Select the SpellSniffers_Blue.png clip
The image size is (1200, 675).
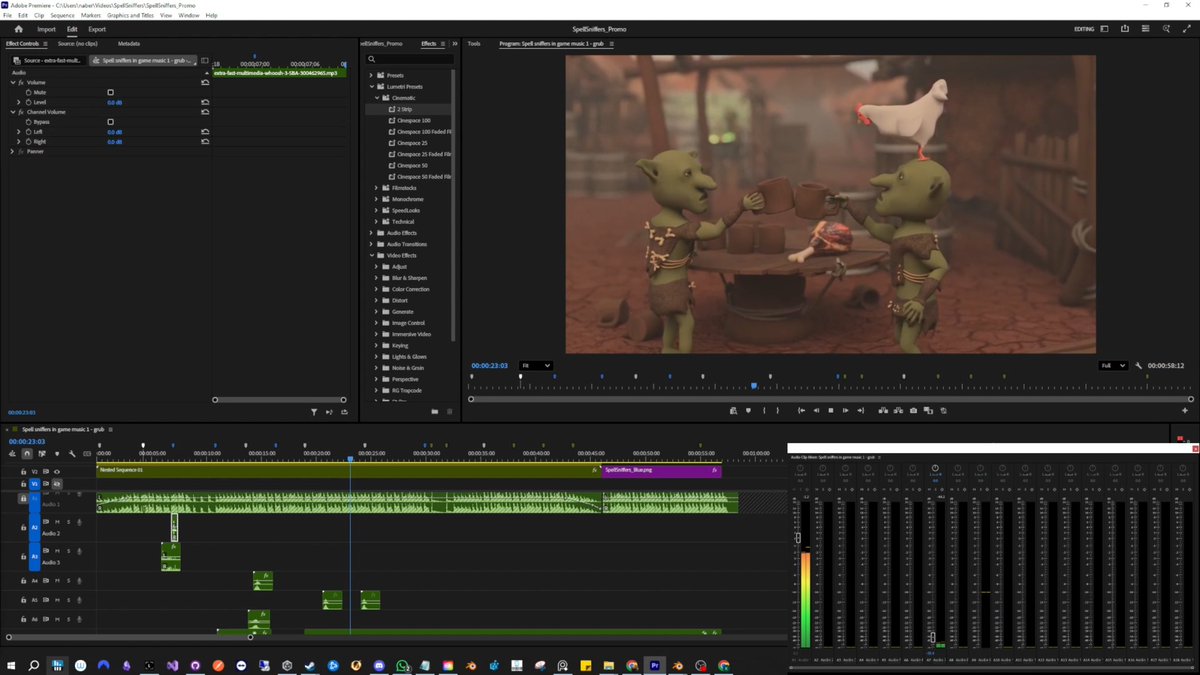[x=661, y=469]
